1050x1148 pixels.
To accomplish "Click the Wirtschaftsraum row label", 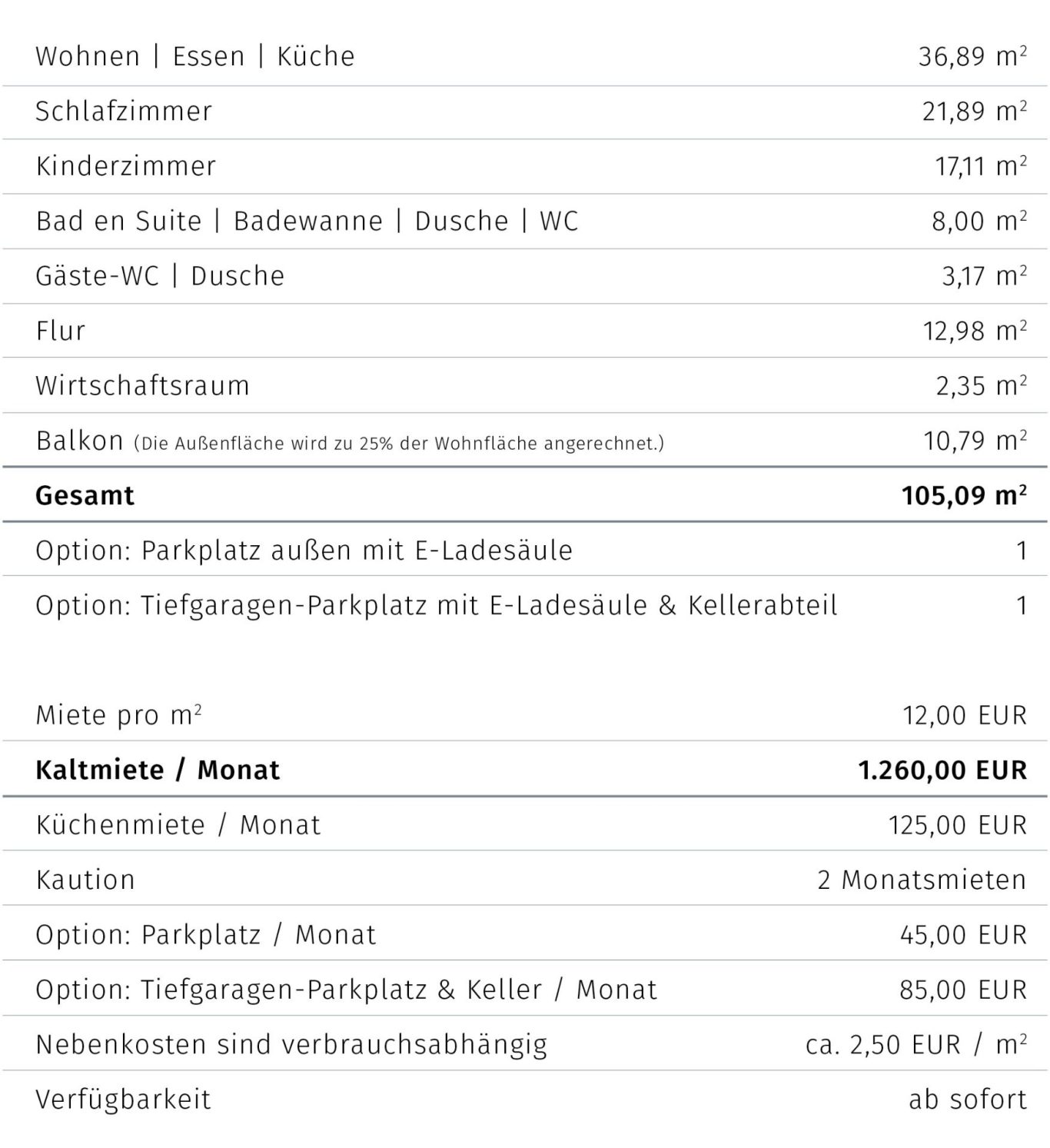I will click(143, 385).
